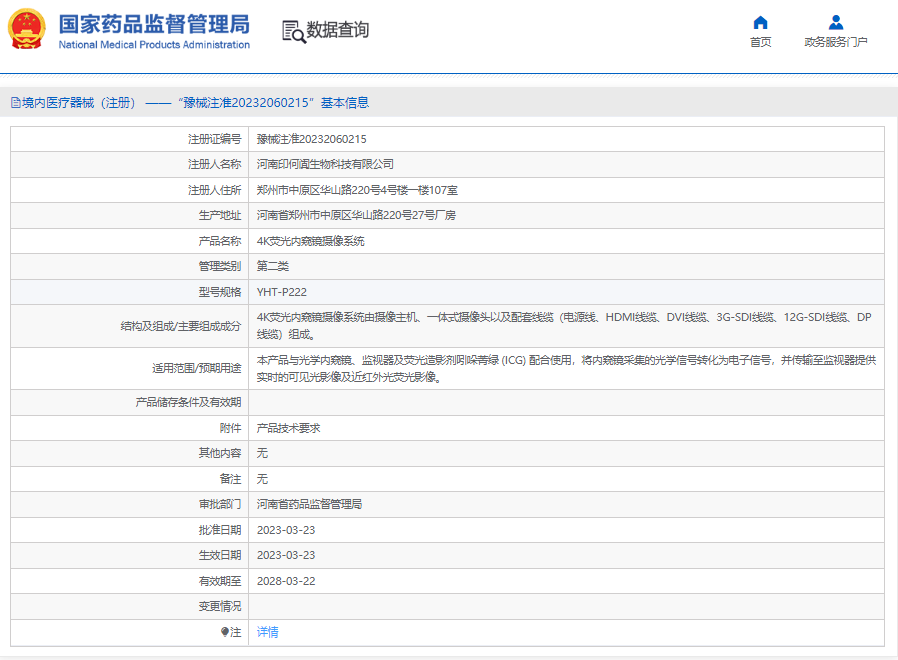This screenshot has width=898, height=660.
Task: Click the lightbulb icon beside 注
Action: coord(224,632)
